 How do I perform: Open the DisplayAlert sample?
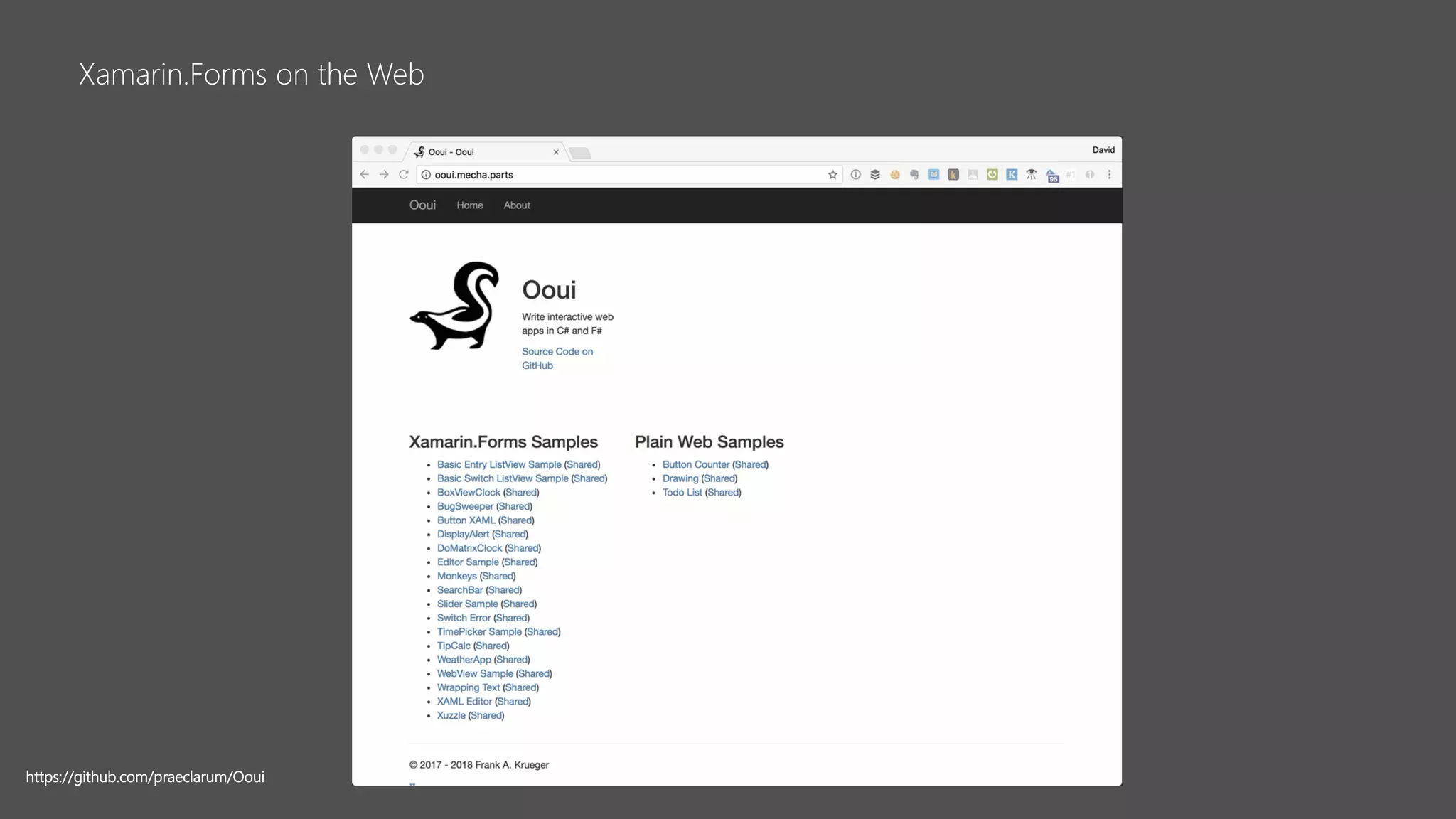click(x=463, y=535)
